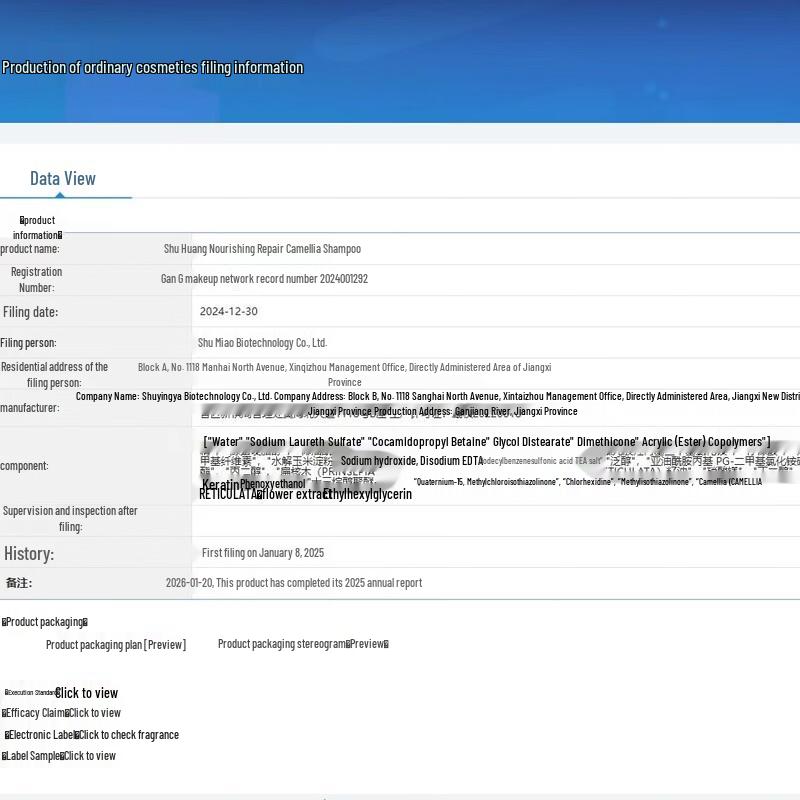The image size is (800, 800).
Task: Click to view Execution Standard
Action: point(86,693)
